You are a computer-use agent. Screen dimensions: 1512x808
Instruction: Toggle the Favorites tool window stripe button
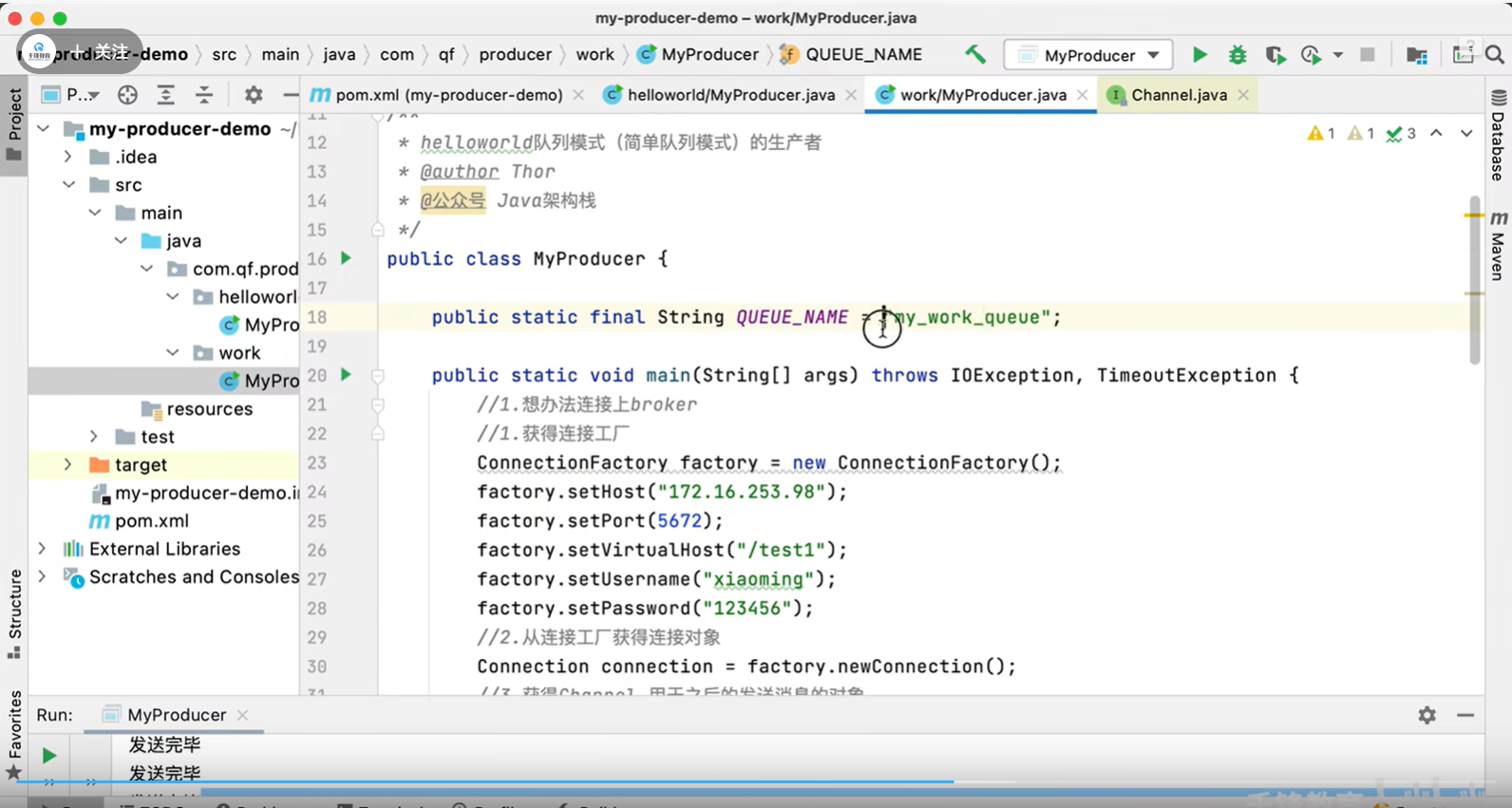tap(14, 735)
